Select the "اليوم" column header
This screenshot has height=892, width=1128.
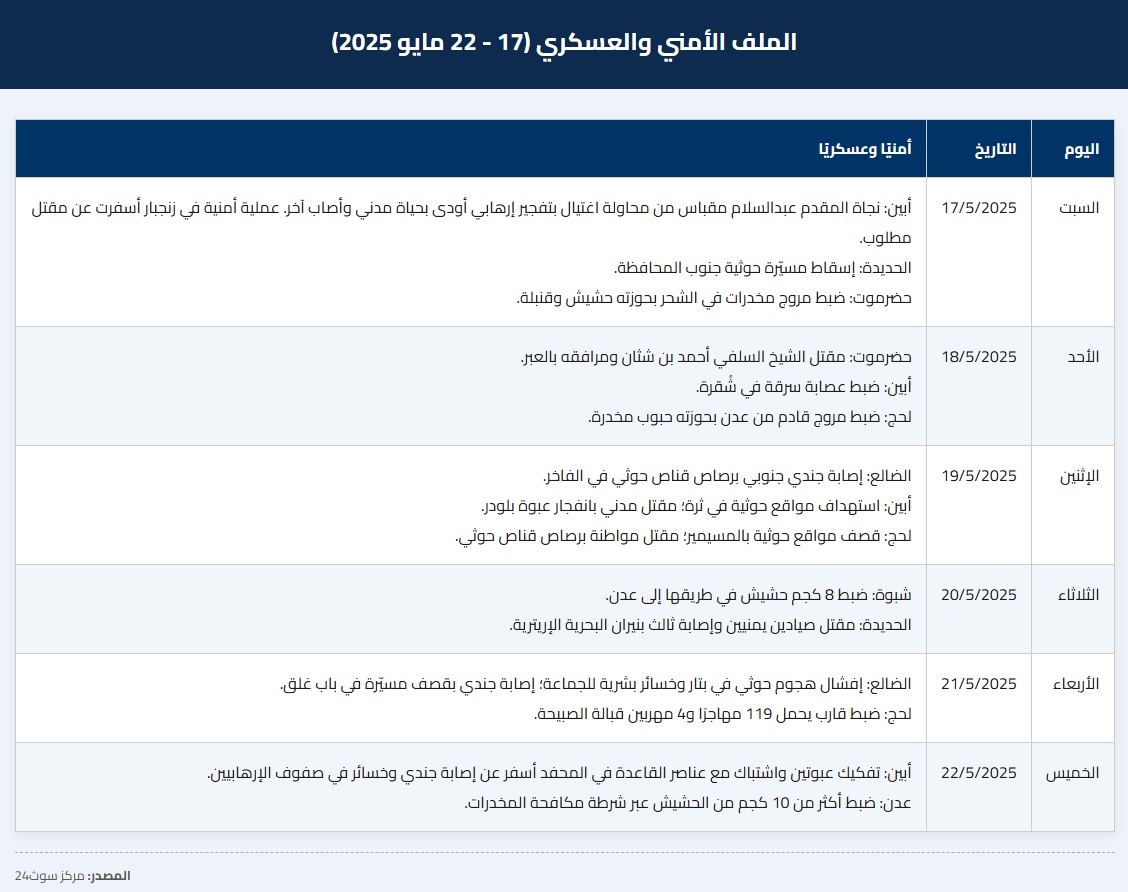[x=1081, y=149]
